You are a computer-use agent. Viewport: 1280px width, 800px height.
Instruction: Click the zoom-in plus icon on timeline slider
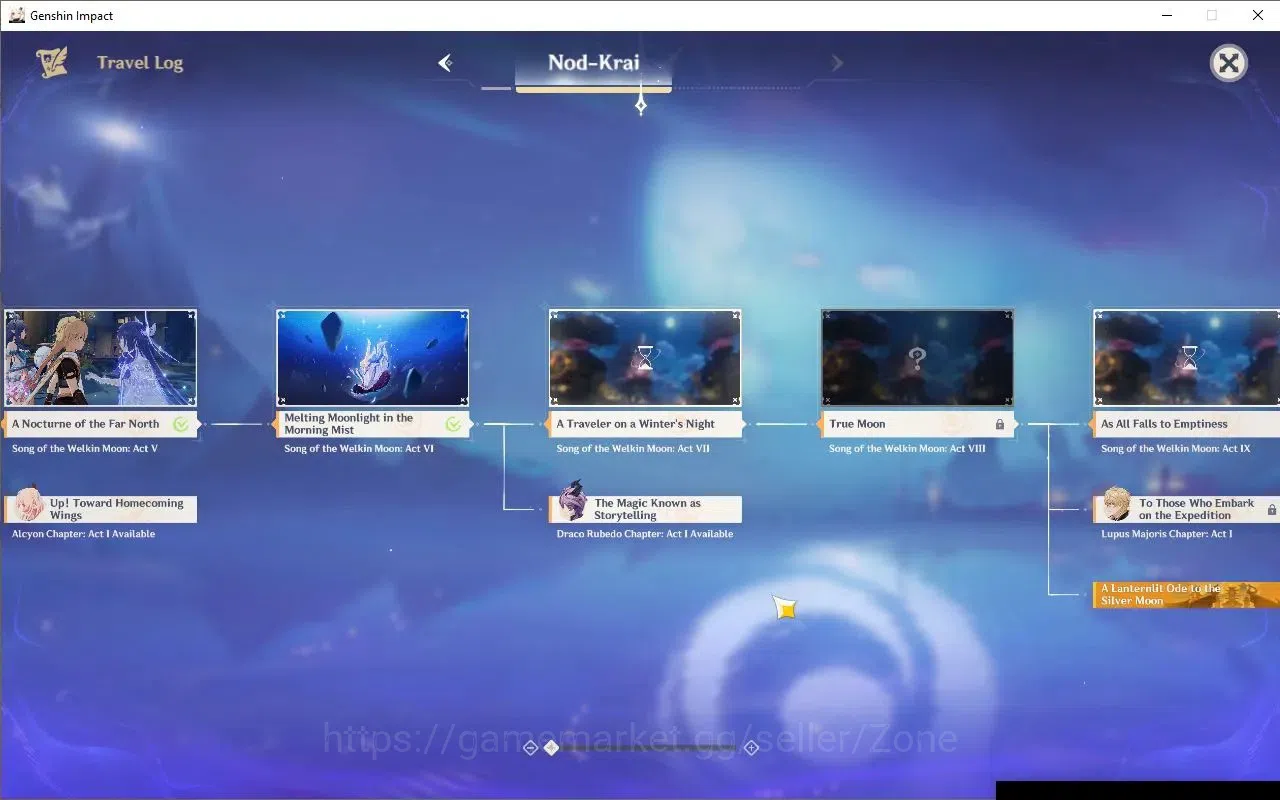[x=752, y=748]
